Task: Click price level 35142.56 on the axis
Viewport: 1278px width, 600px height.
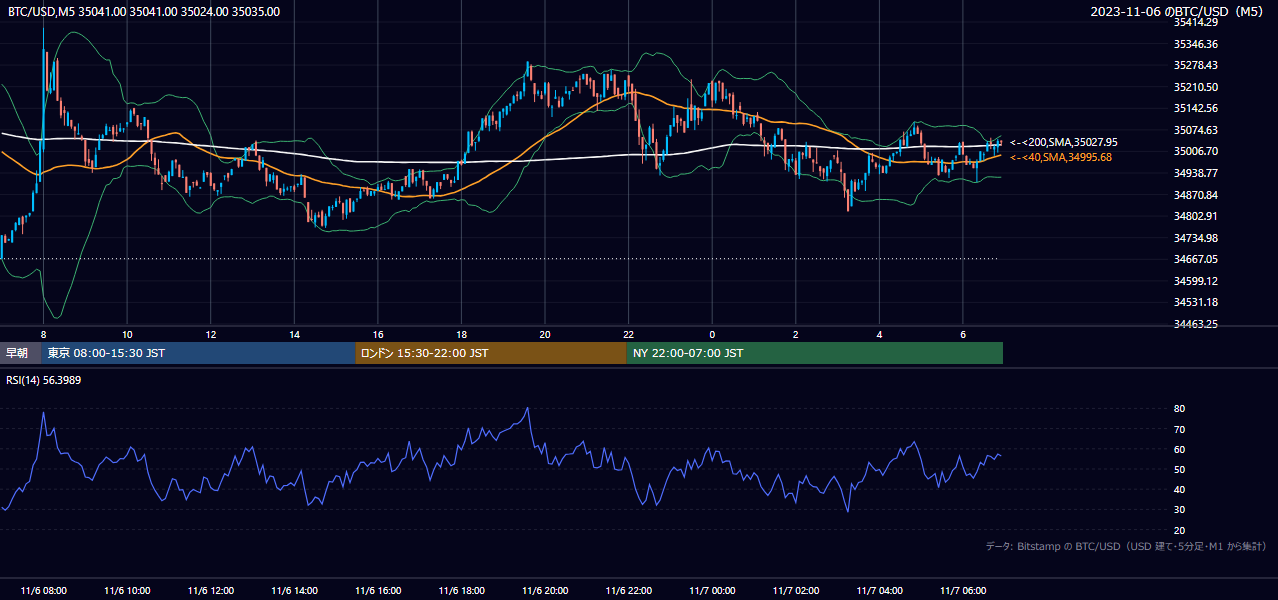Action: tap(1196, 108)
